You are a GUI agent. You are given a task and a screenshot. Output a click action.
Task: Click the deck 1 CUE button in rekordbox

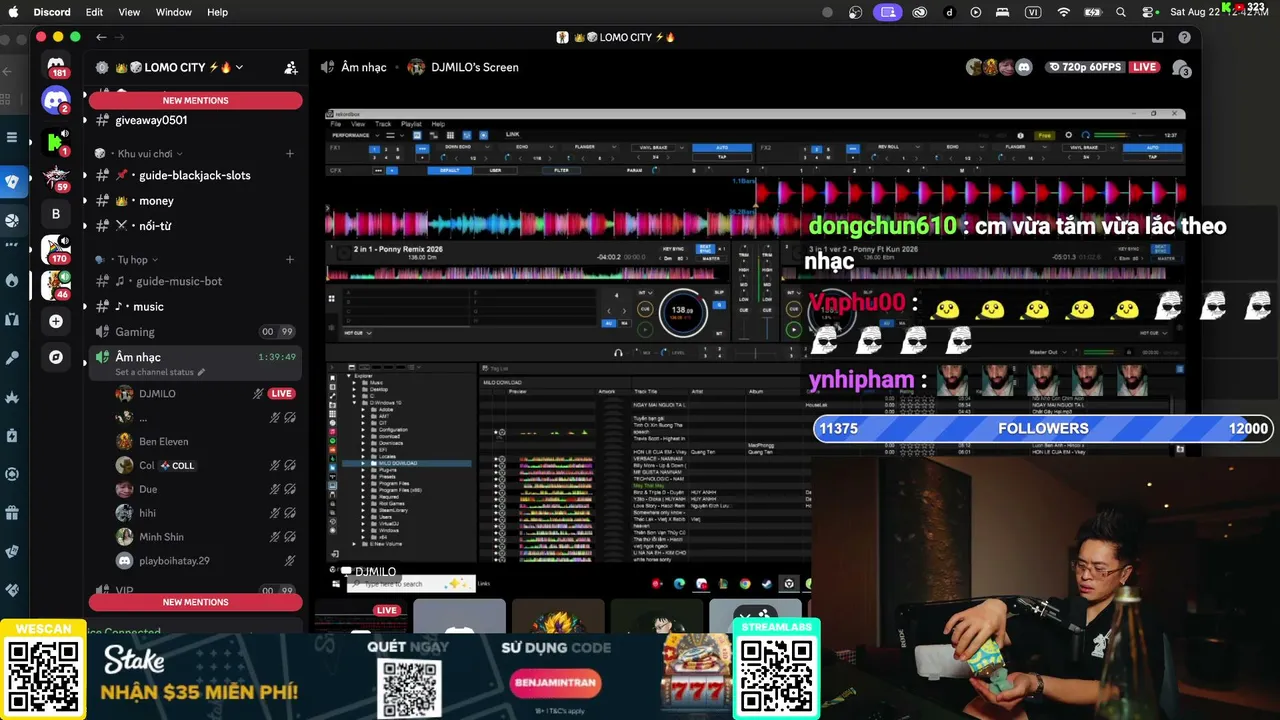tap(645, 310)
